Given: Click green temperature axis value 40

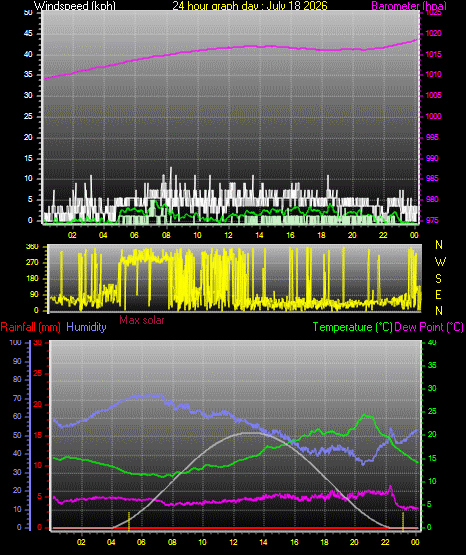Looking at the screenshot, I should (432, 342).
